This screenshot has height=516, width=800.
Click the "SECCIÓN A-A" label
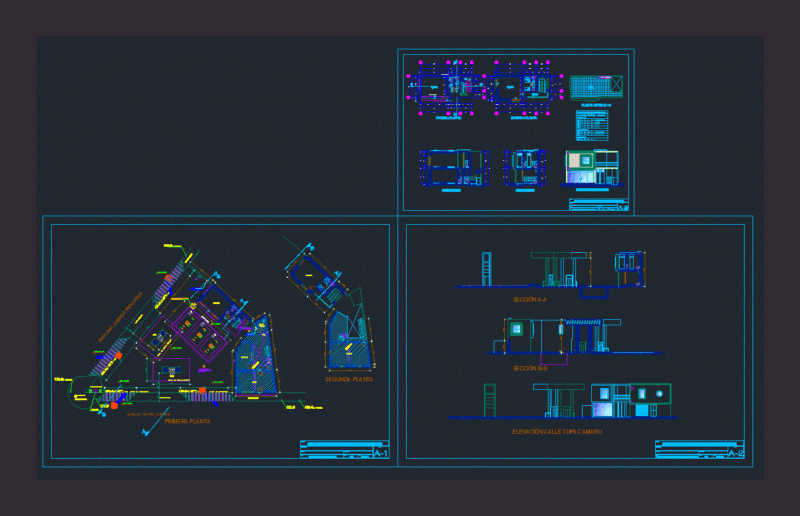[x=530, y=300]
